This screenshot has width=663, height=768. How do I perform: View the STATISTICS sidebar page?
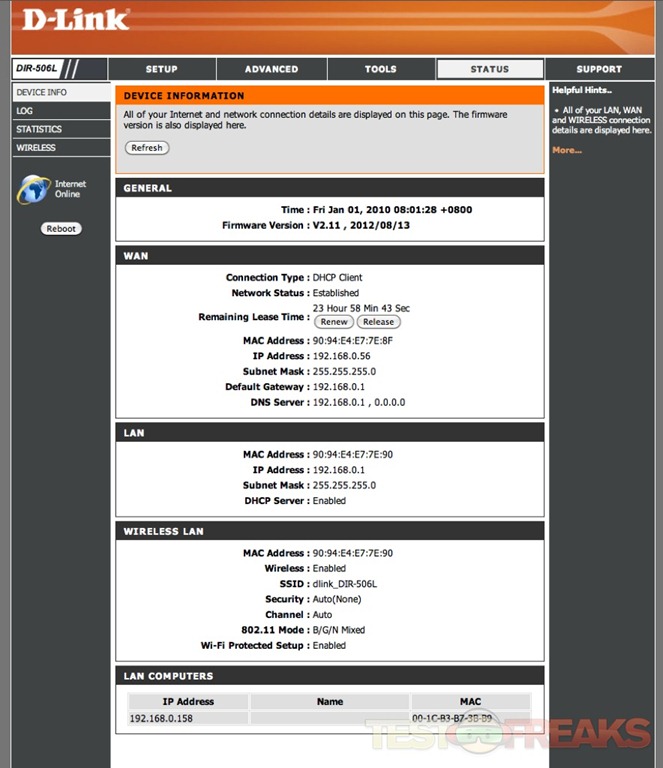tap(60, 129)
